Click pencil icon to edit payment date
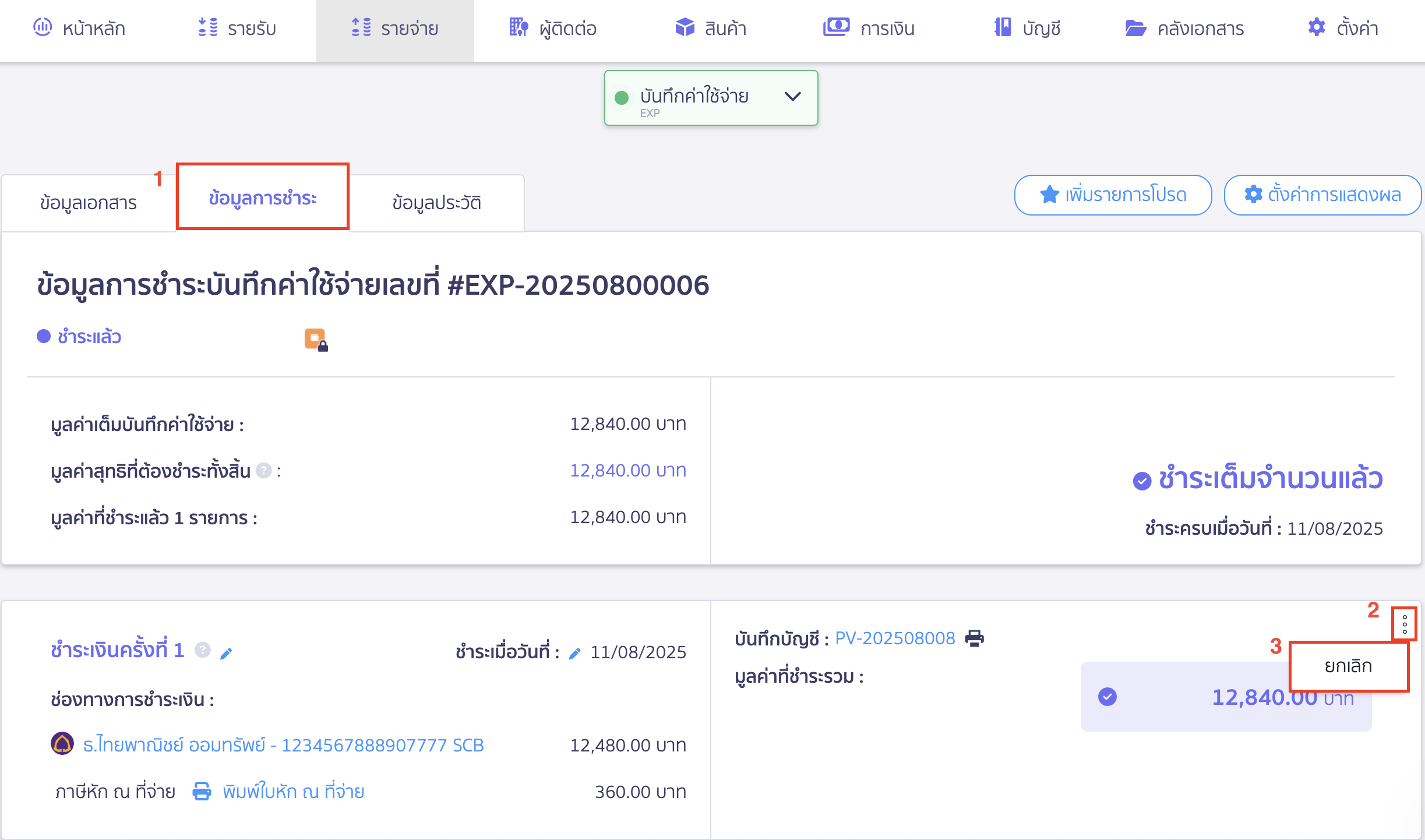This screenshot has width=1425, height=840. coord(574,654)
